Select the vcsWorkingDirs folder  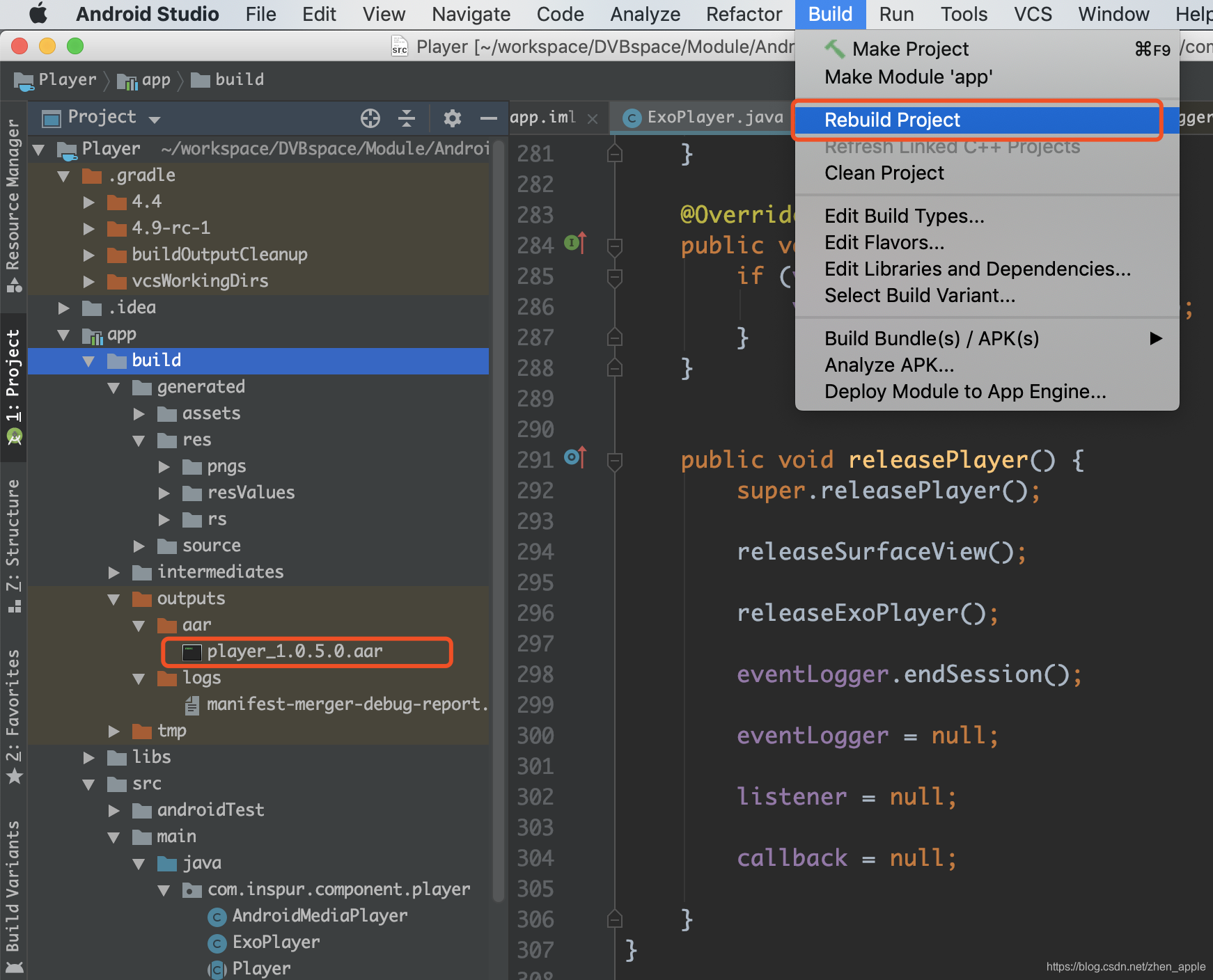pos(188,281)
